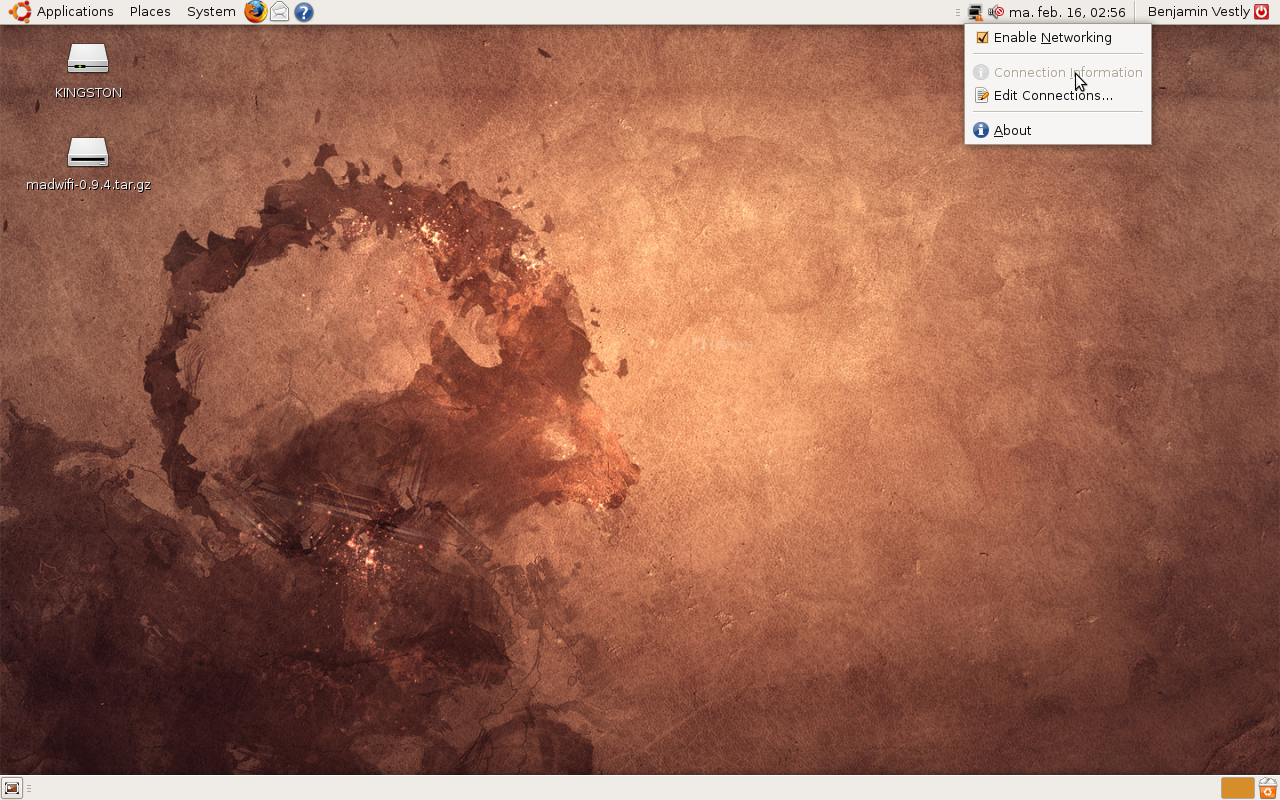This screenshot has width=1280, height=800.
Task: Open the mail client launcher icon
Action: pyautogui.click(x=280, y=12)
